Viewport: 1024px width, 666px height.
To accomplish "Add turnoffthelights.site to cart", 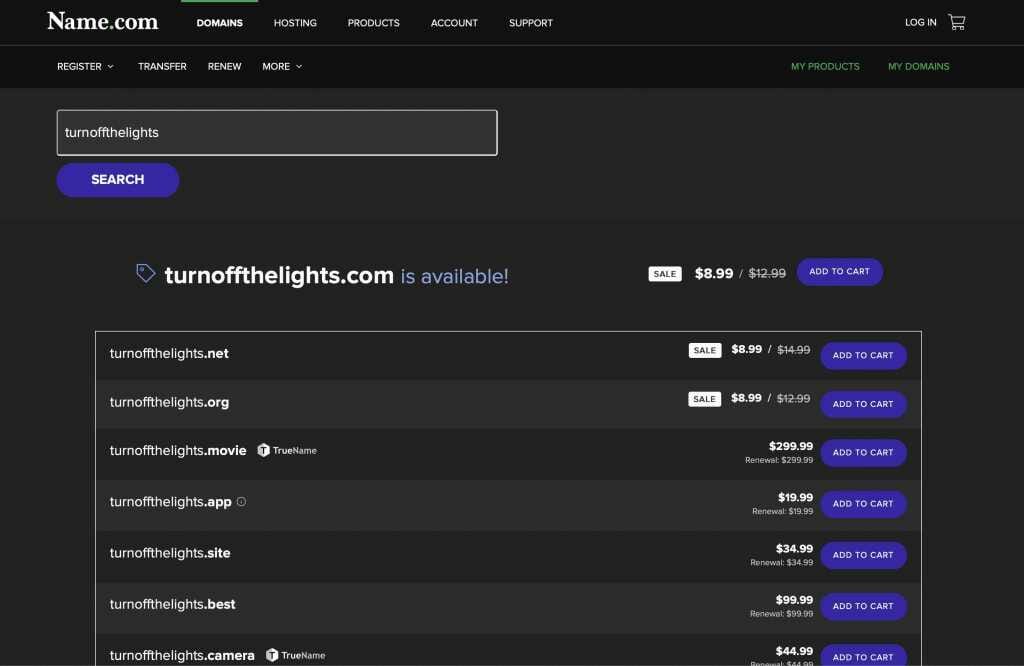I will click(863, 555).
